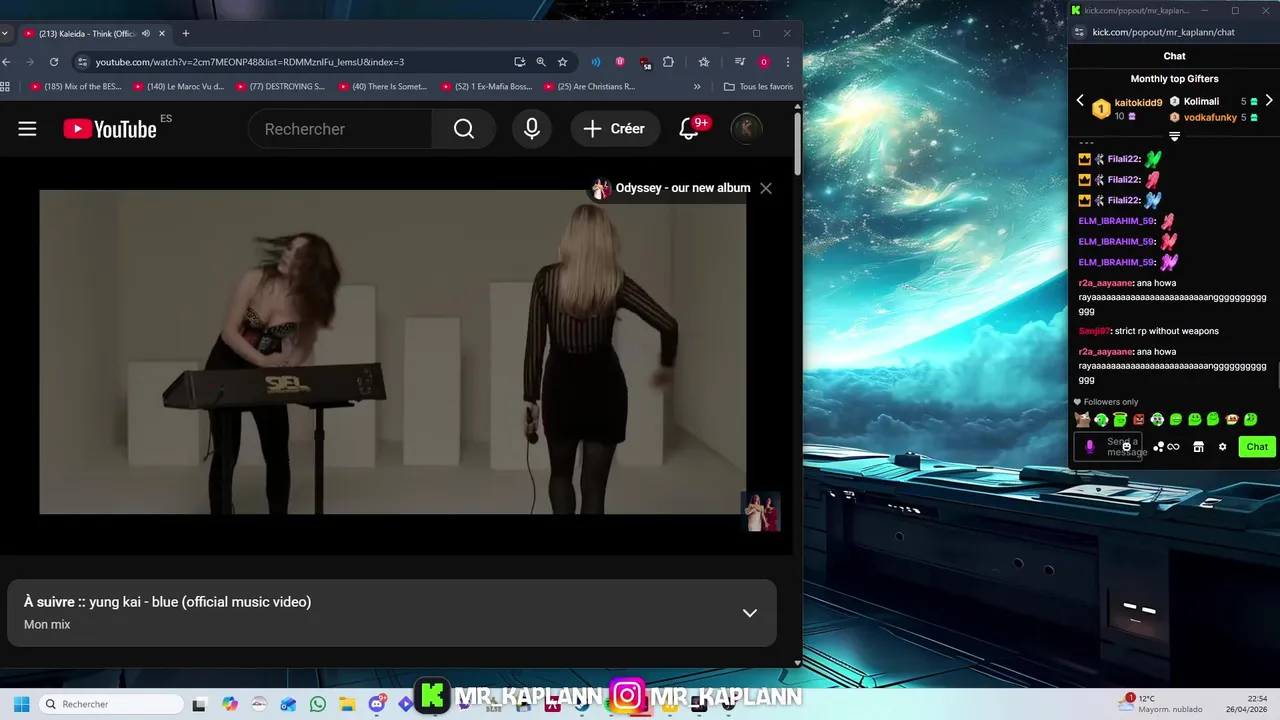
Task: Open Chrome three-dot menu
Action: tap(788, 62)
